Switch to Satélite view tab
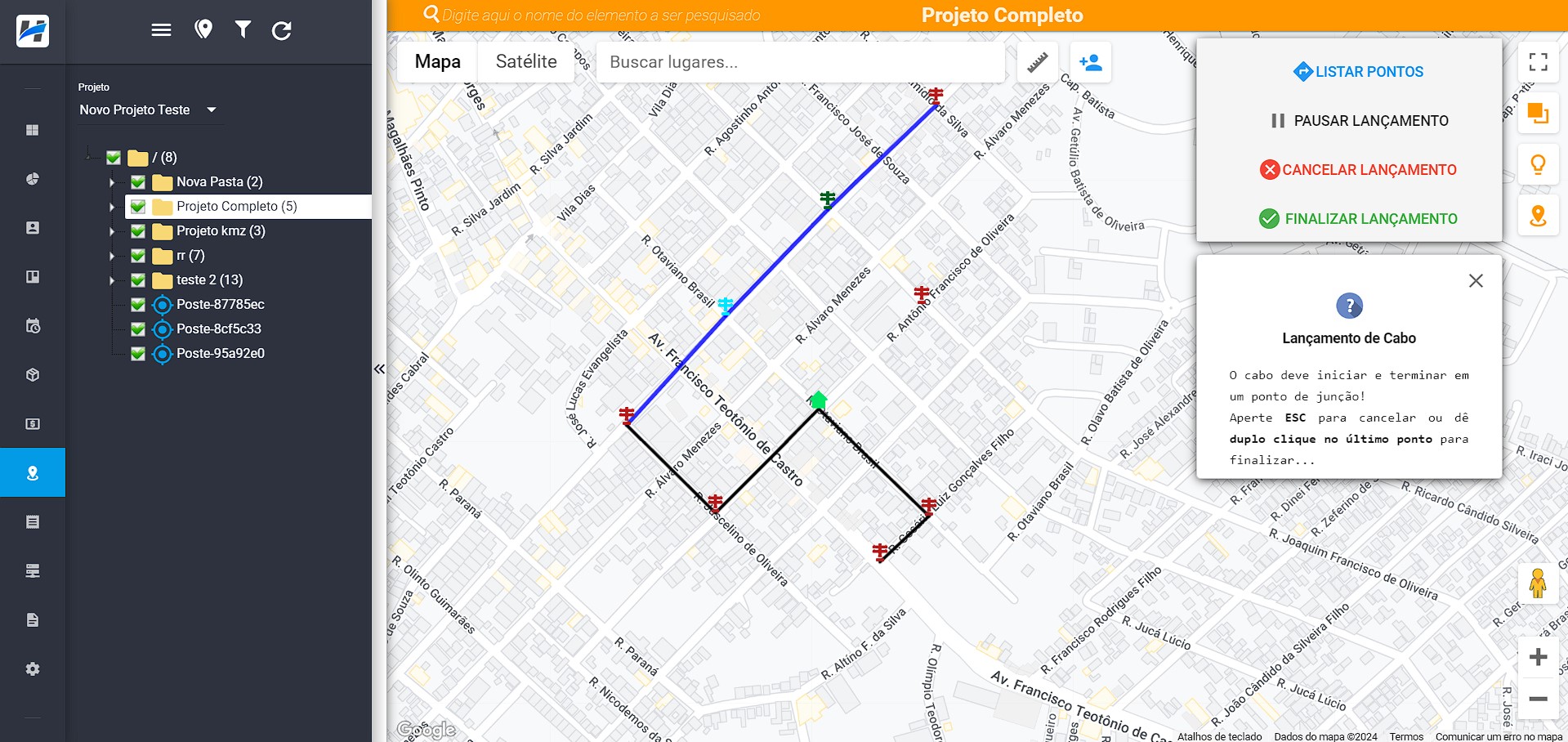The width and height of the screenshot is (1568, 742). coord(526,62)
